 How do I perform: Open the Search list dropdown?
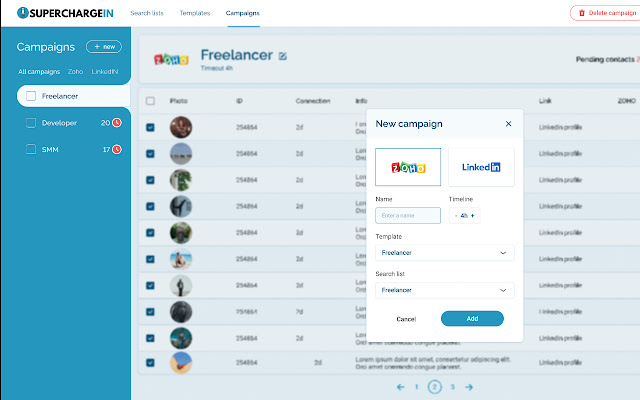(x=444, y=290)
